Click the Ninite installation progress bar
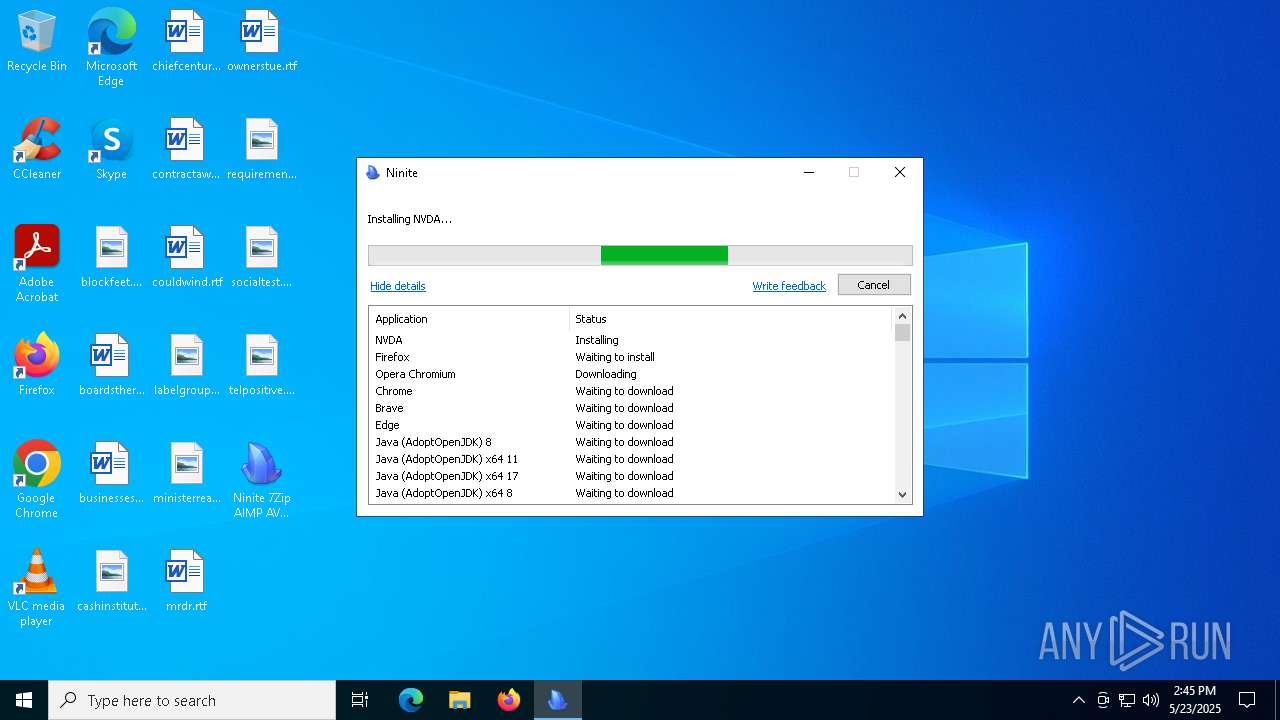Screen dimensions: 1280x720 click(x=640, y=255)
